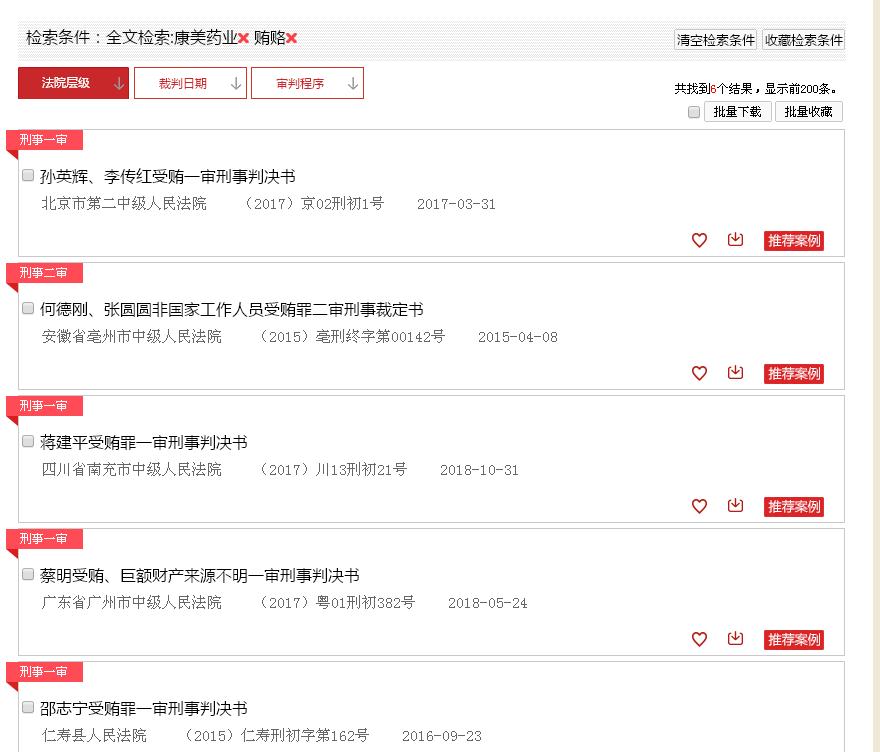Image resolution: width=880 pixels, height=752 pixels.
Task: Select the 蒋建平受贿罪 case checkbox
Action: click(28, 441)
